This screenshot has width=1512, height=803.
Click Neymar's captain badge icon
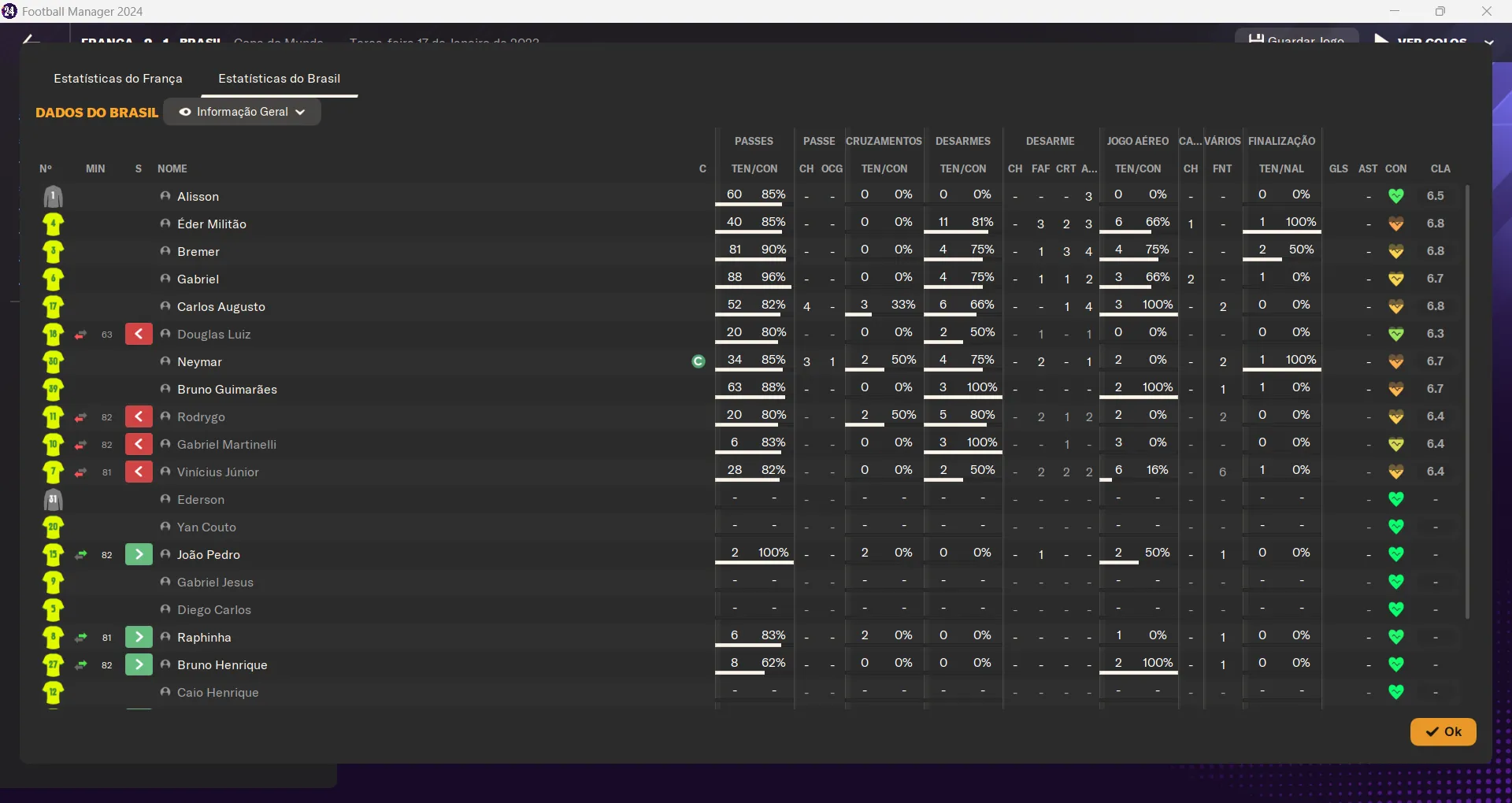coord(698,361)
